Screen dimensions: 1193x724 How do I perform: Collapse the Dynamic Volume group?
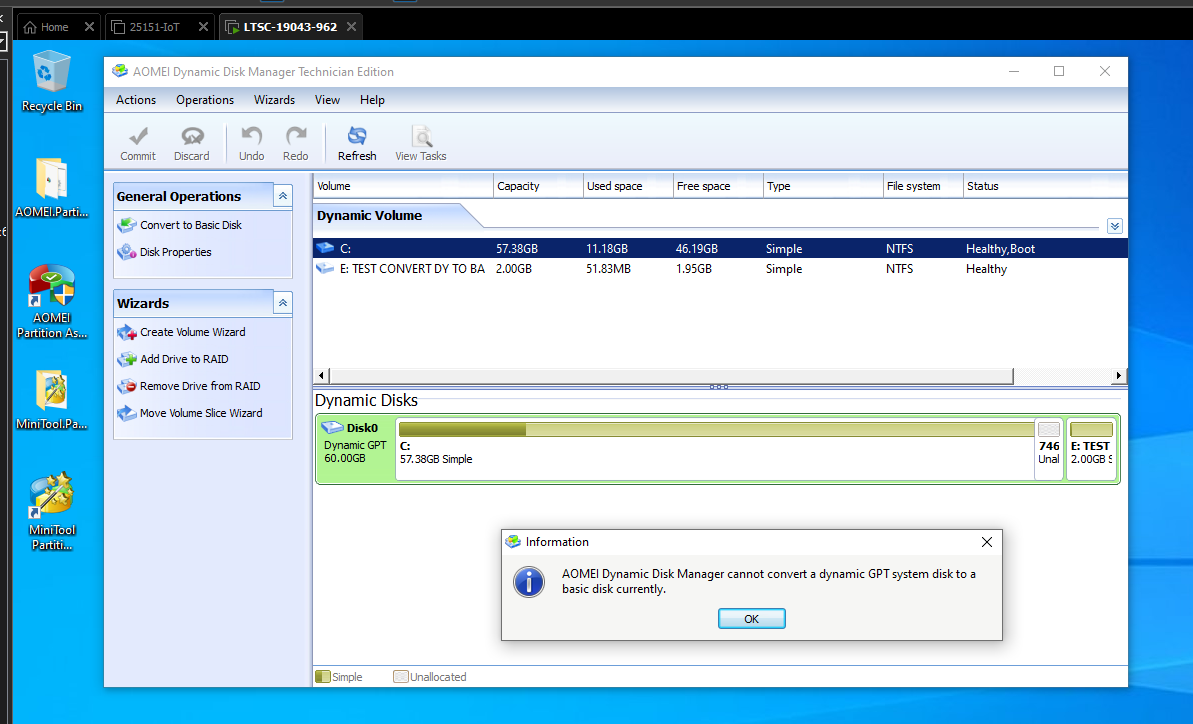pyautogui.click(x=1115, y=226)
